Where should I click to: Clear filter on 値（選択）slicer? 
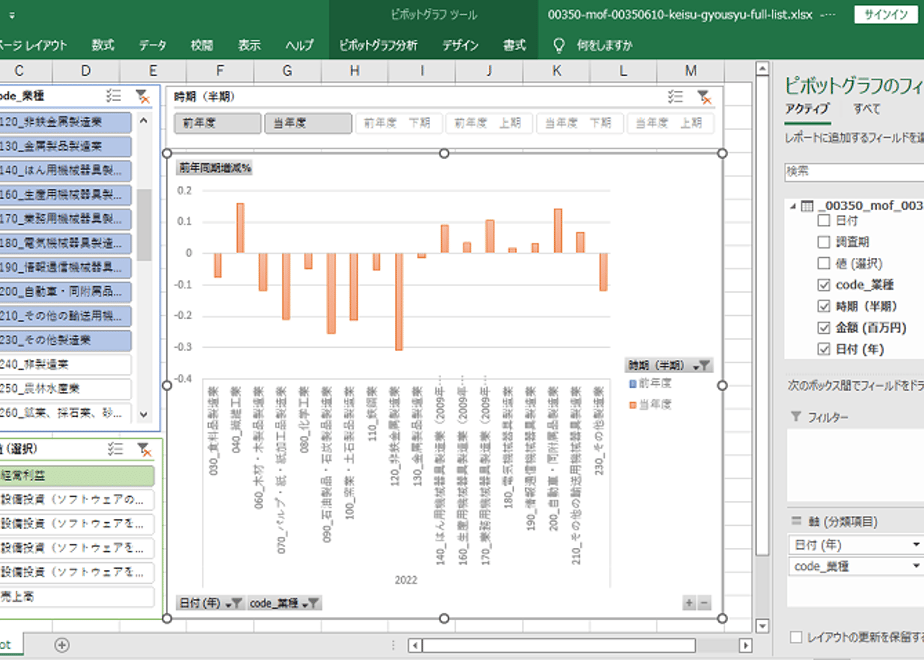(144, 450)
